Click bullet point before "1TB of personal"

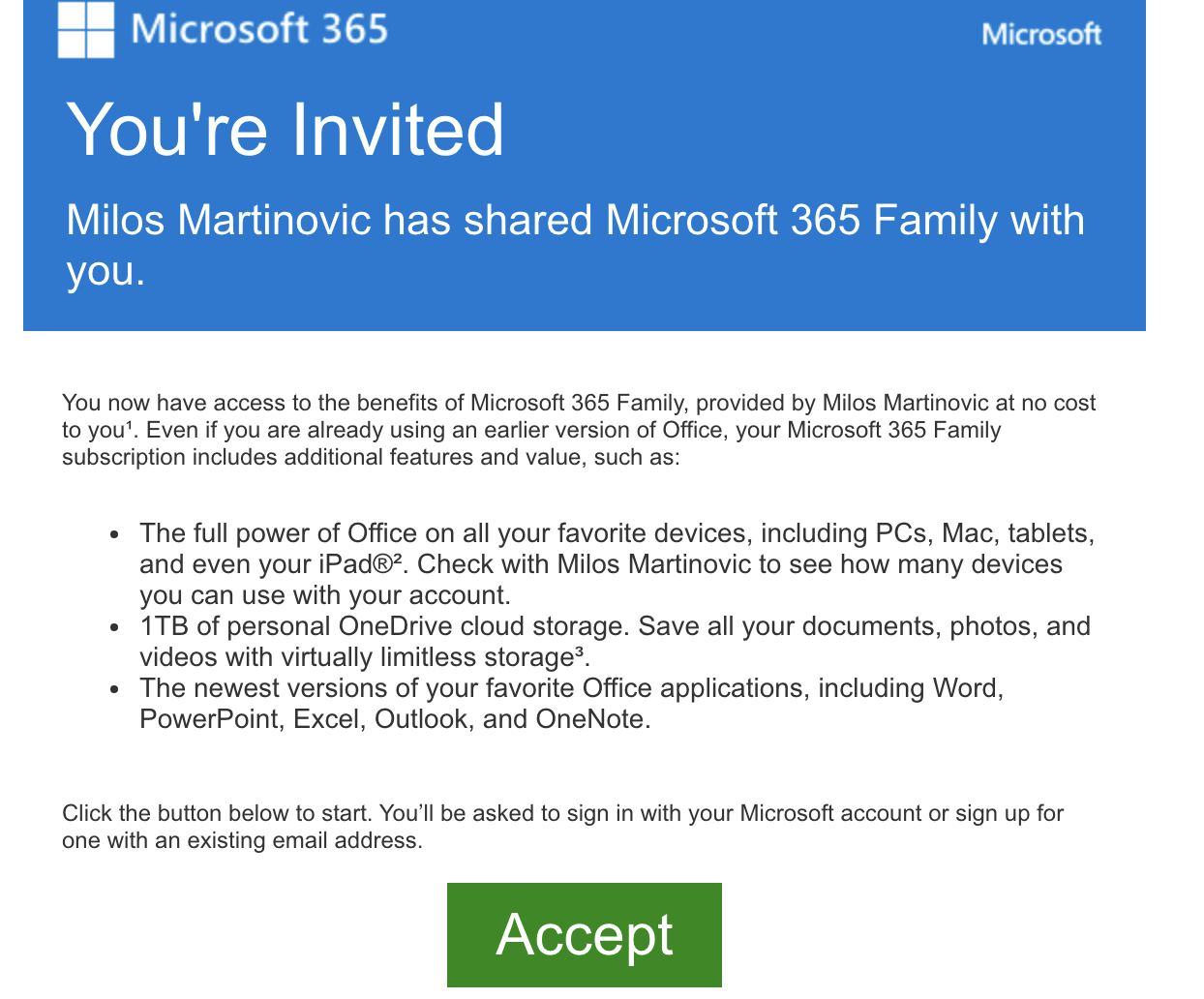pyautogui.click(x=115, y=627)
